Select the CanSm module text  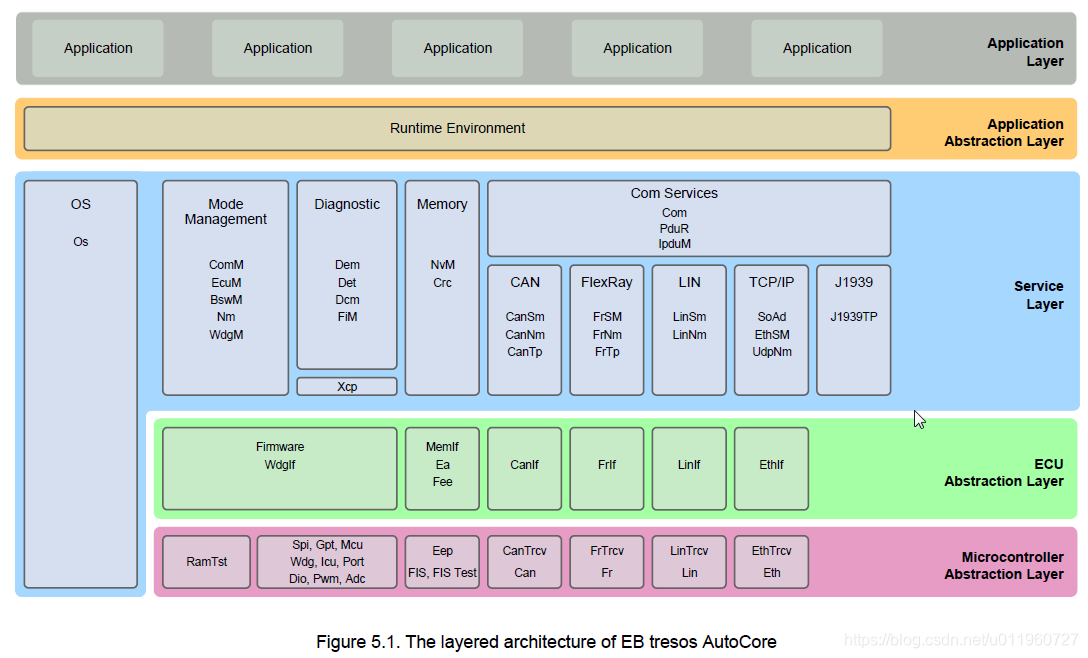[x=525, y=317]
